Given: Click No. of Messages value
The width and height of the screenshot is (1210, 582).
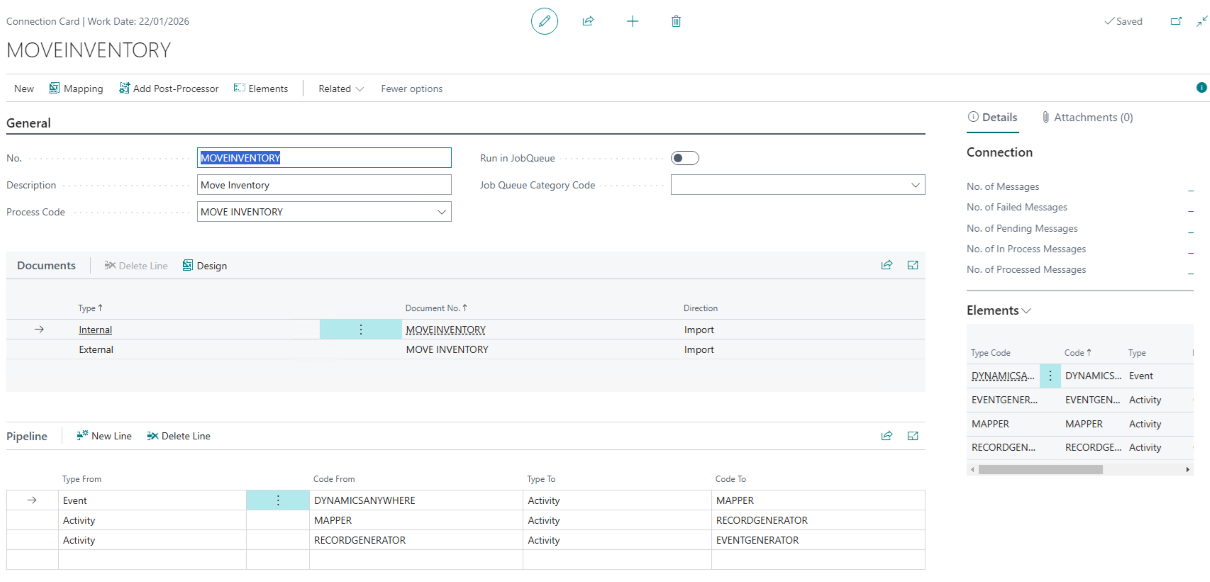Looking at the screenshot, I should coord(1190,187).
